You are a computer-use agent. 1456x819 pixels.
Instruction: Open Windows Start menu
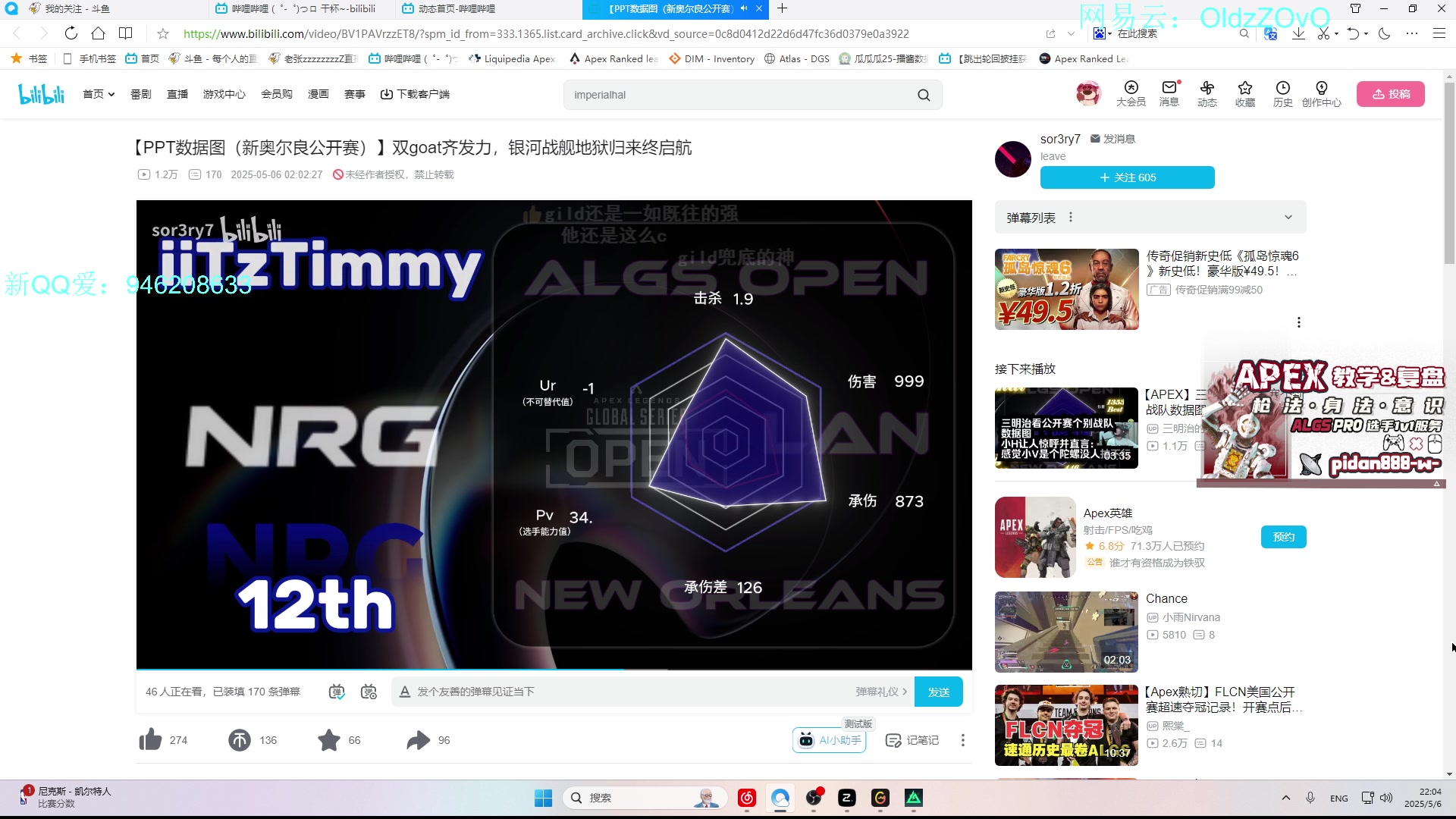tap(543, 798)
